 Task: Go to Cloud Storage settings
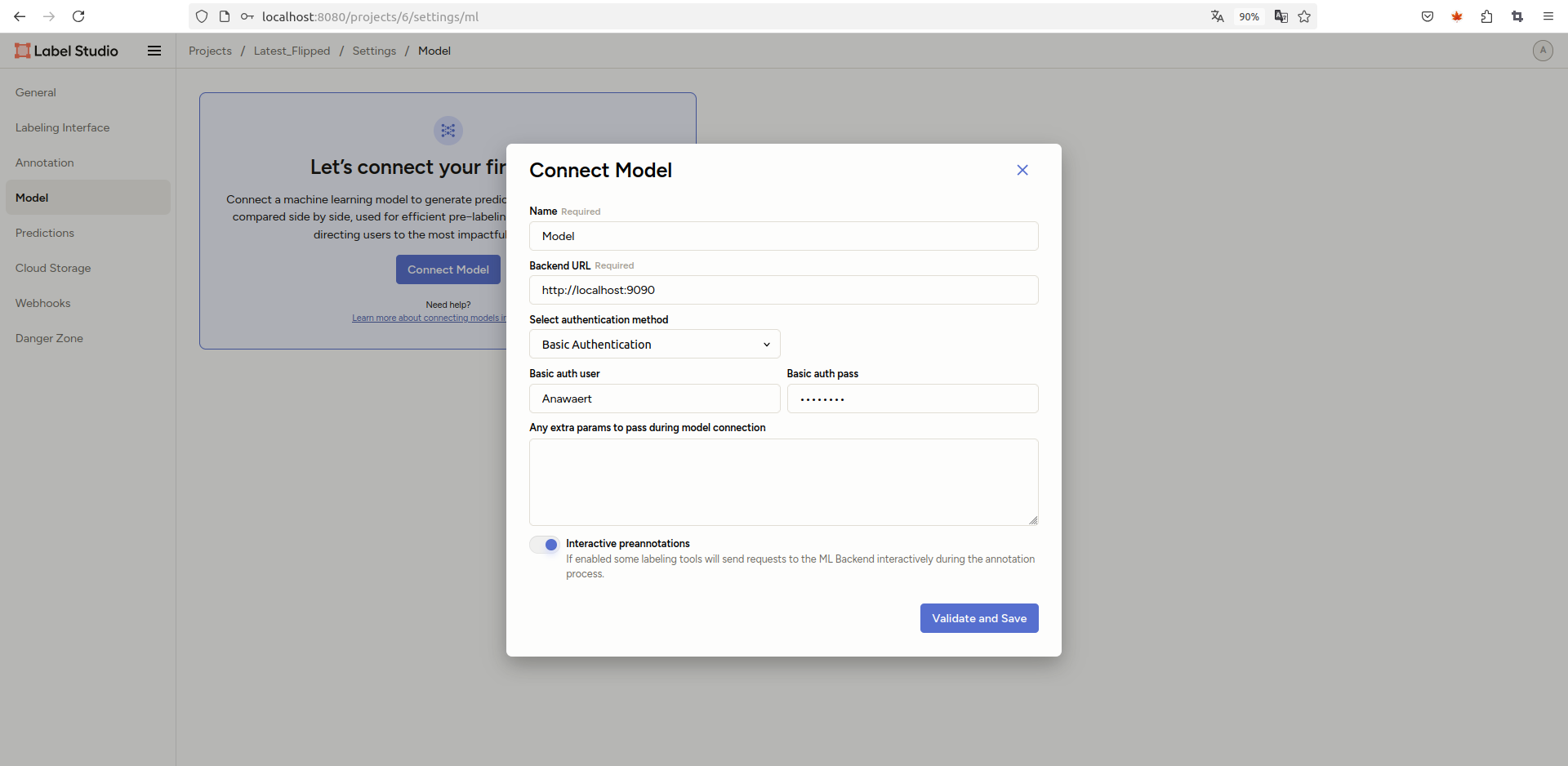point(53,268)
